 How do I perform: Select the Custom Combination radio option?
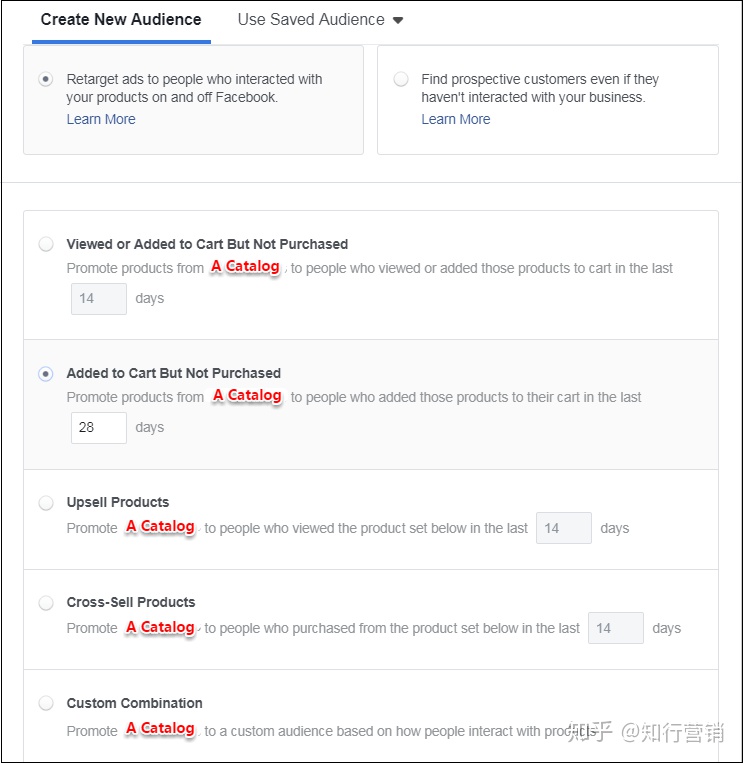pyautogui.click(x=46, y=703)
